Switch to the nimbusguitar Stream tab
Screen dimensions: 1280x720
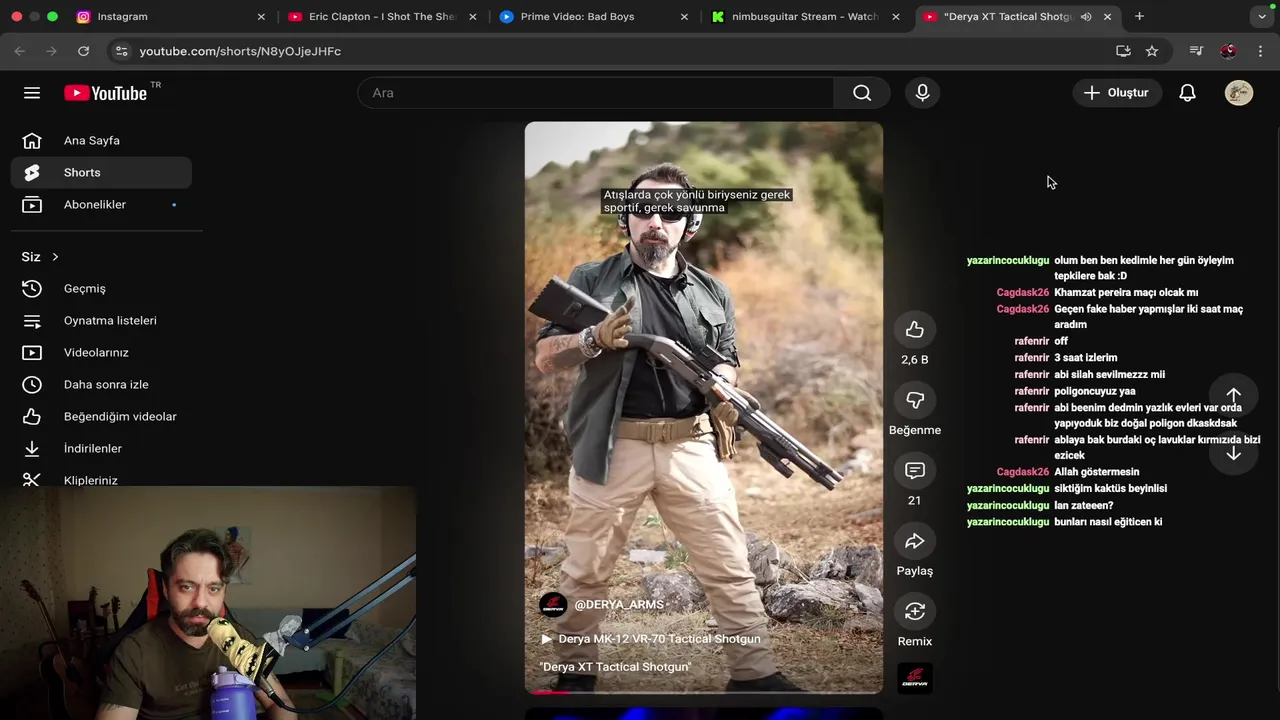click(x=805, y=17)
